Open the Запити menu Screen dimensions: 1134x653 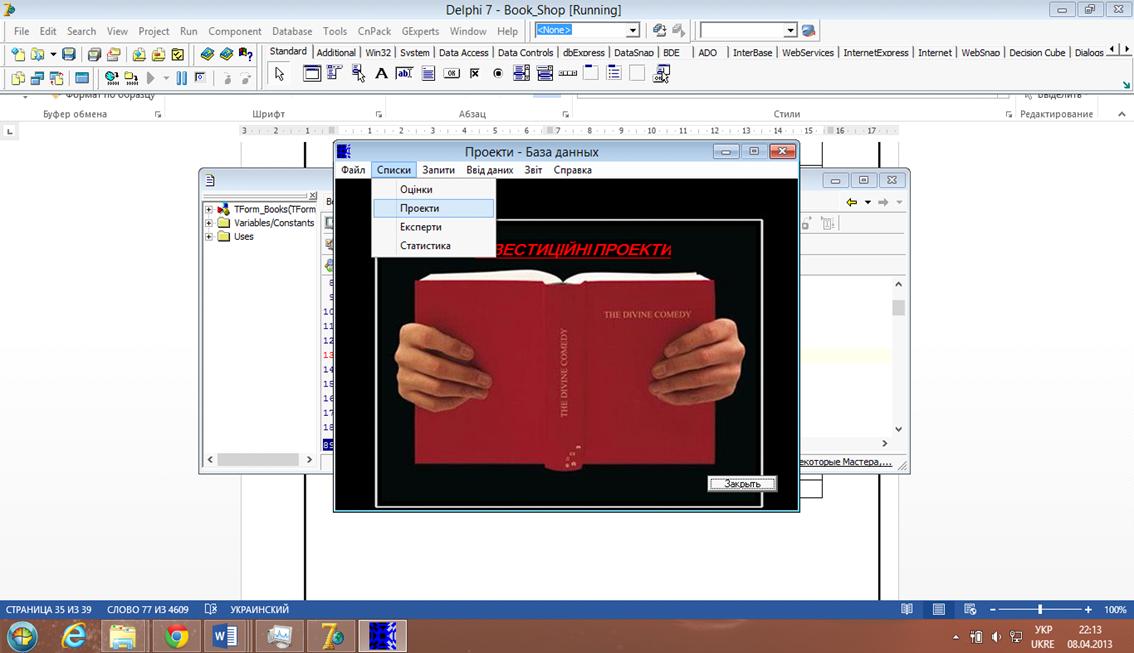click(438, 170)
